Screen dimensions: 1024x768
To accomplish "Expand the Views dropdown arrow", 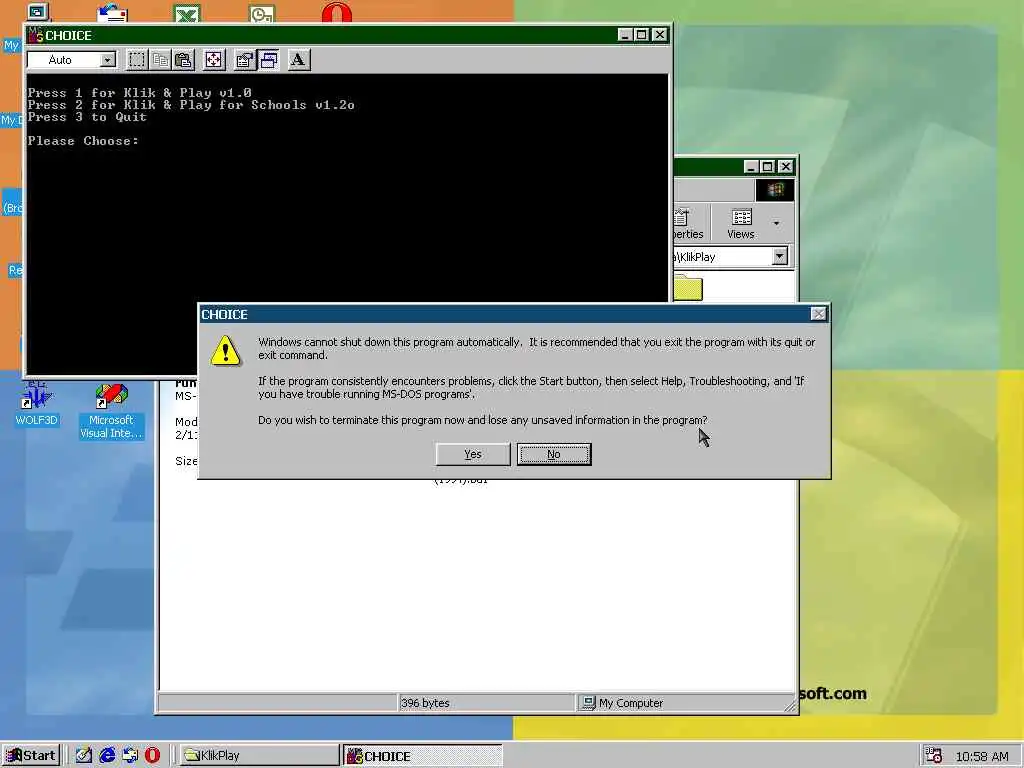I will tap(776, 224).
